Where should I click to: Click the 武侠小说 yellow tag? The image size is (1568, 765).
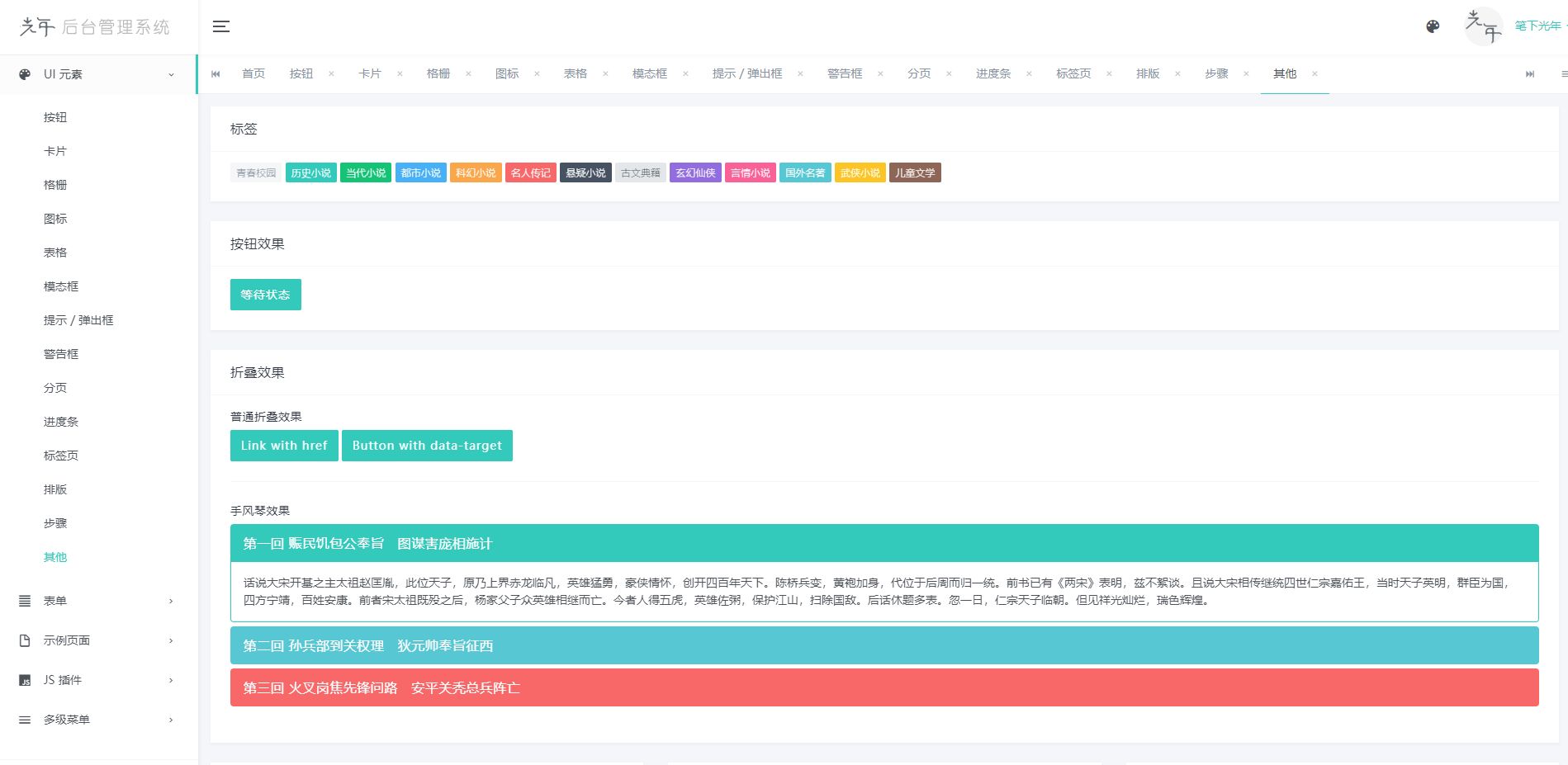(x=860, y=172)
